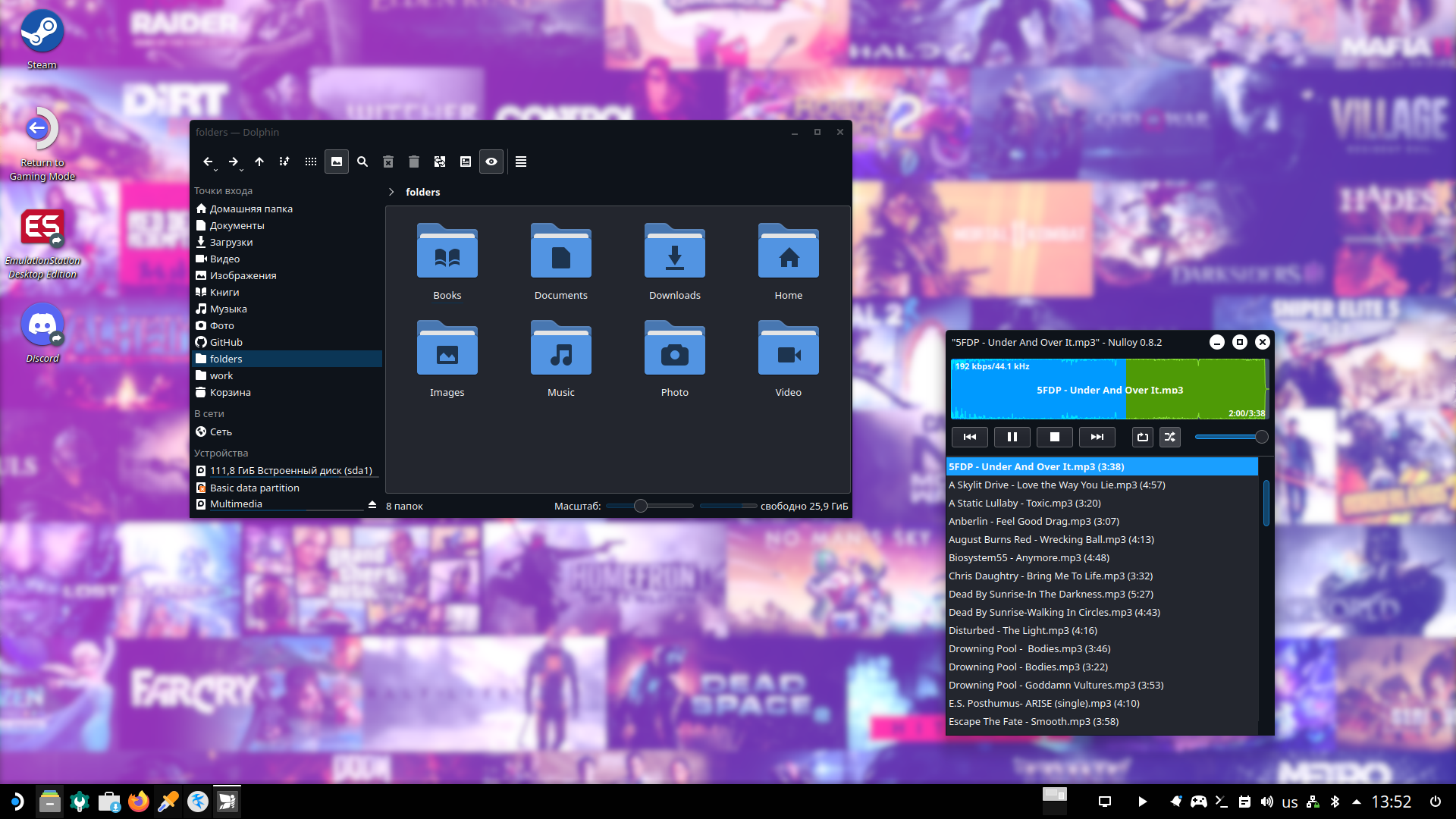
Task: Select Музыка in Places panel
Action: click(x=287, y=309)
